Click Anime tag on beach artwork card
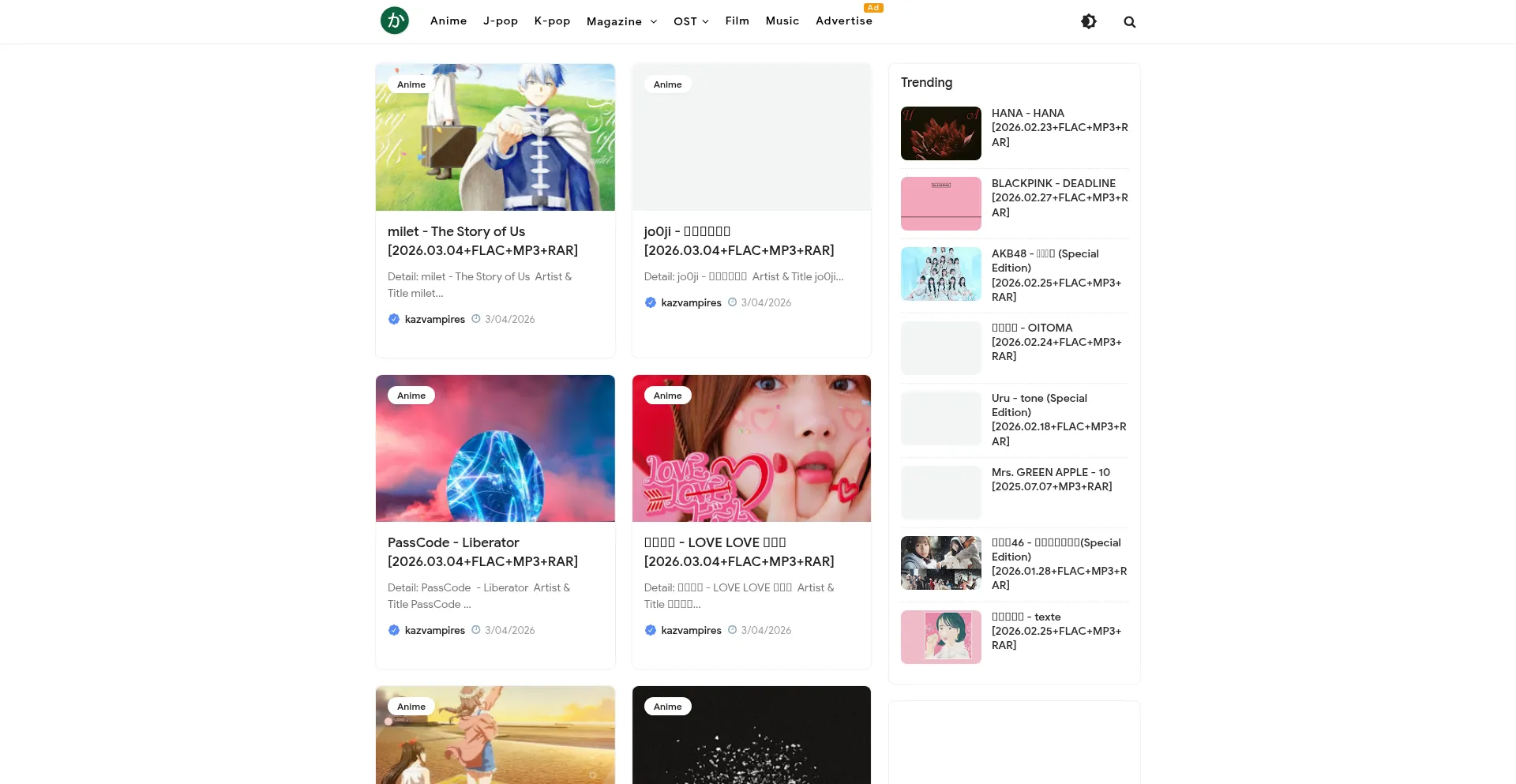1516x784 pixels. pos(411,707)
